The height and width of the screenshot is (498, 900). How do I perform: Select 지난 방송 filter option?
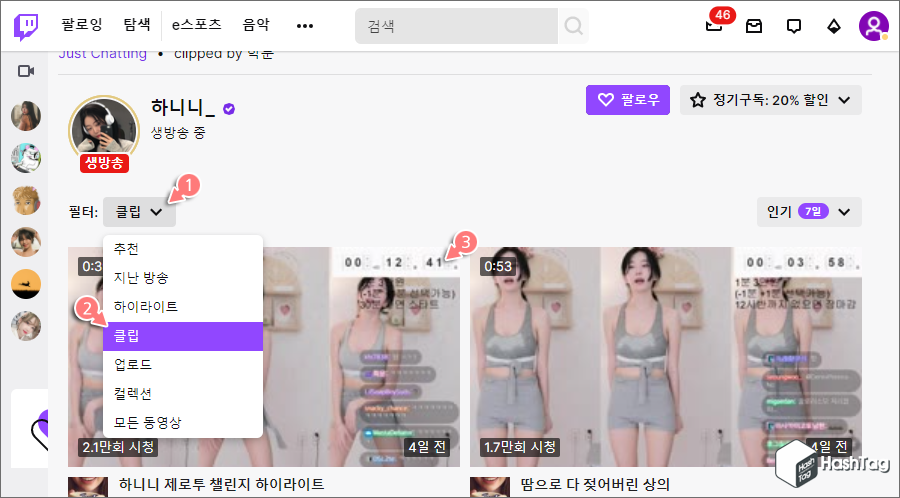(183, 278)
